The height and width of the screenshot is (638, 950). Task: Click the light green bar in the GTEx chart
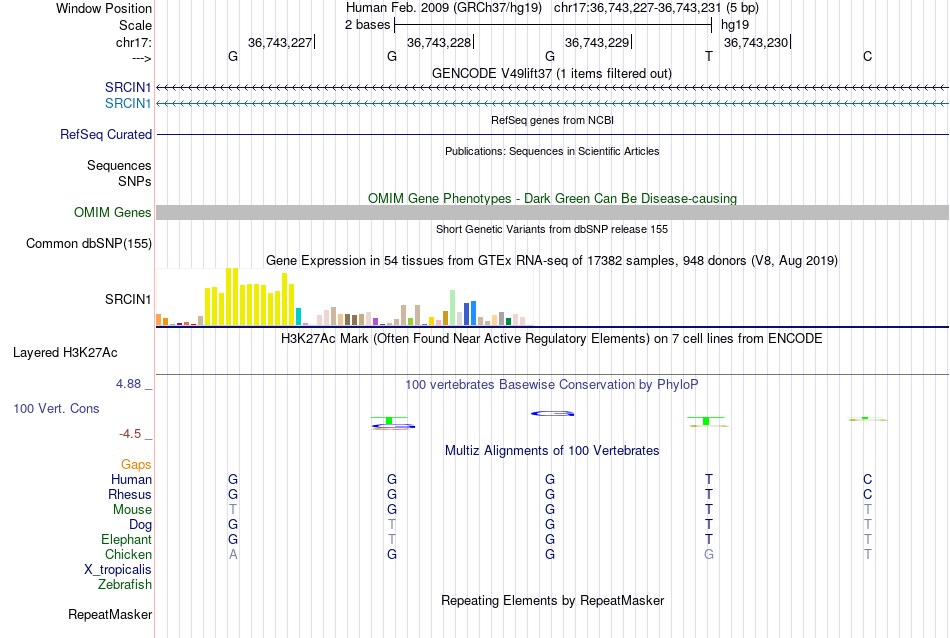point(453,308)
